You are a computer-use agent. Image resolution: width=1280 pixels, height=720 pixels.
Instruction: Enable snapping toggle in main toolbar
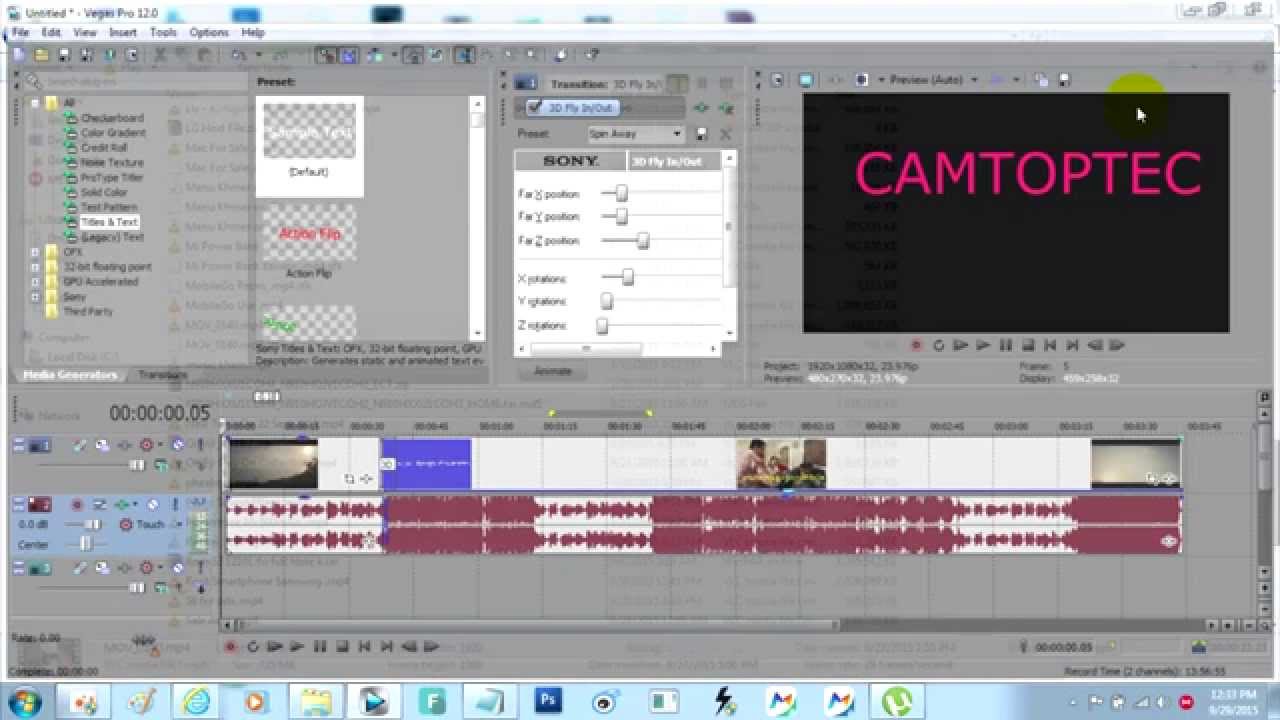(326, 55)
